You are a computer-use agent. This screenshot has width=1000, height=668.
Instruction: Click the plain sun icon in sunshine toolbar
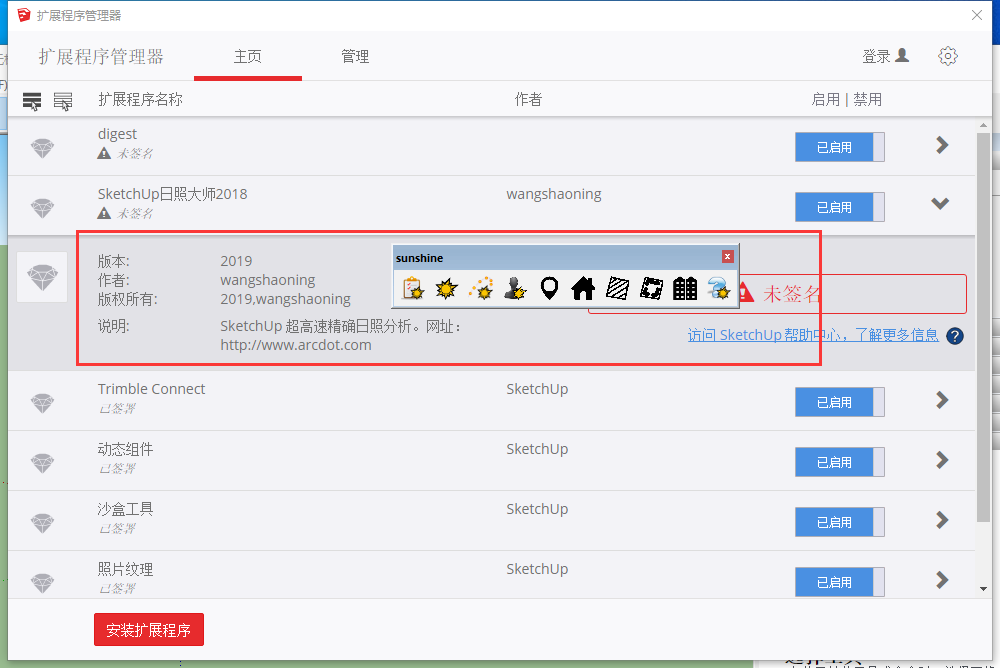click(446, 288)
